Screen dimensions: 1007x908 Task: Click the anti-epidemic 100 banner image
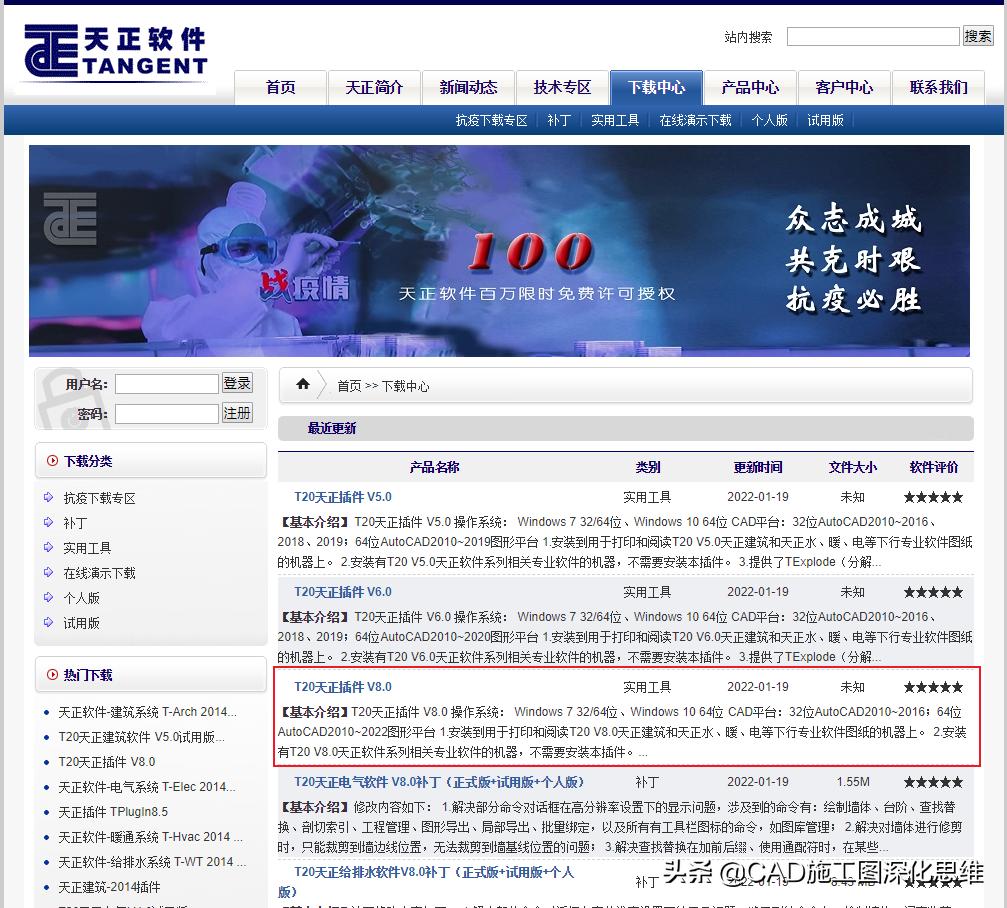point(499,250)
